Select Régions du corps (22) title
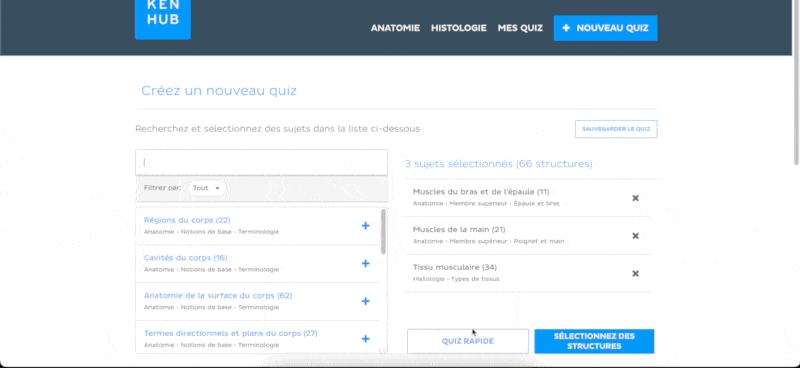This screenshot has height=368, width=800. point(187,220)
